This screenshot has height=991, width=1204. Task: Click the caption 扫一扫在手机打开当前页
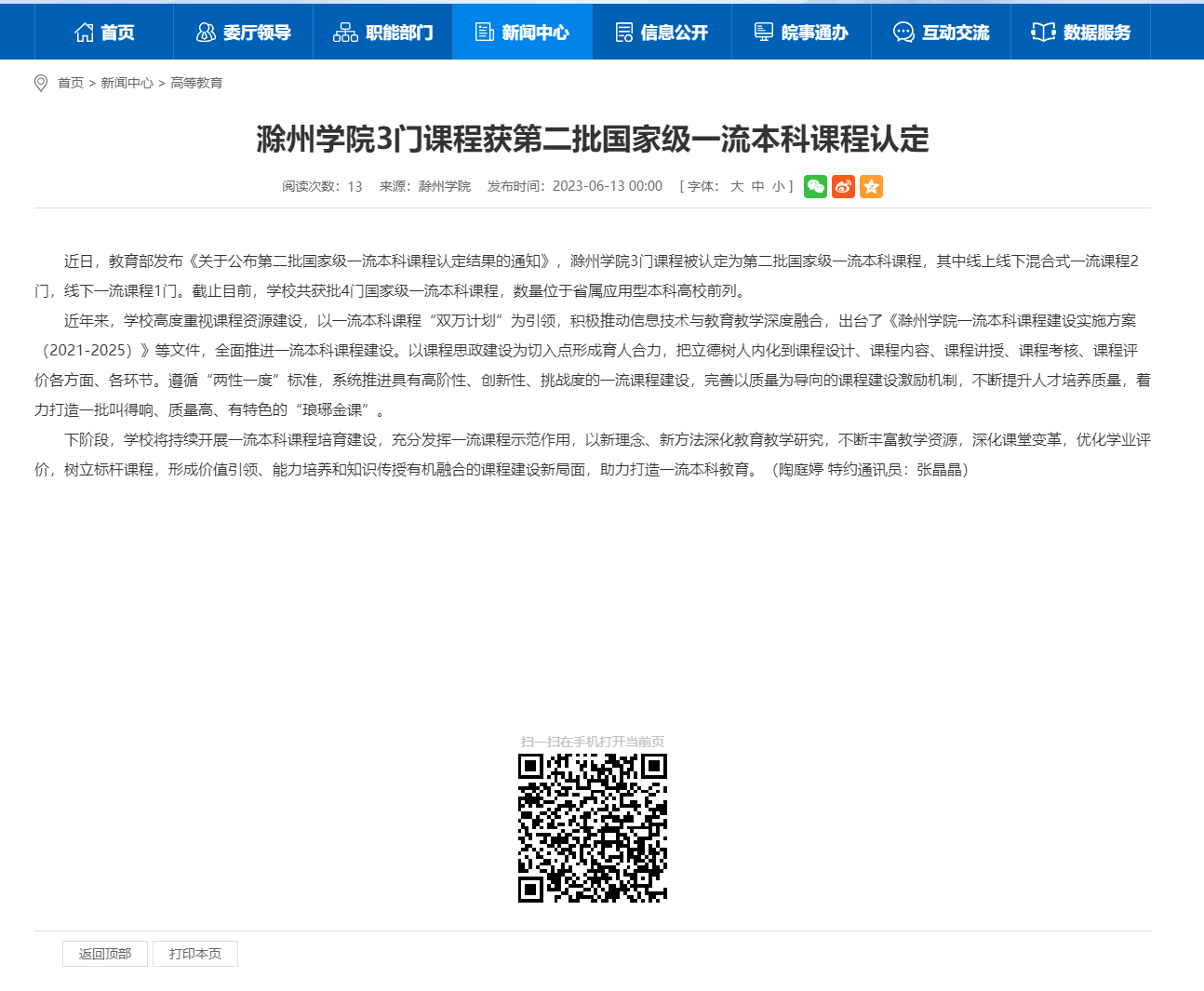tap(593, 742)
